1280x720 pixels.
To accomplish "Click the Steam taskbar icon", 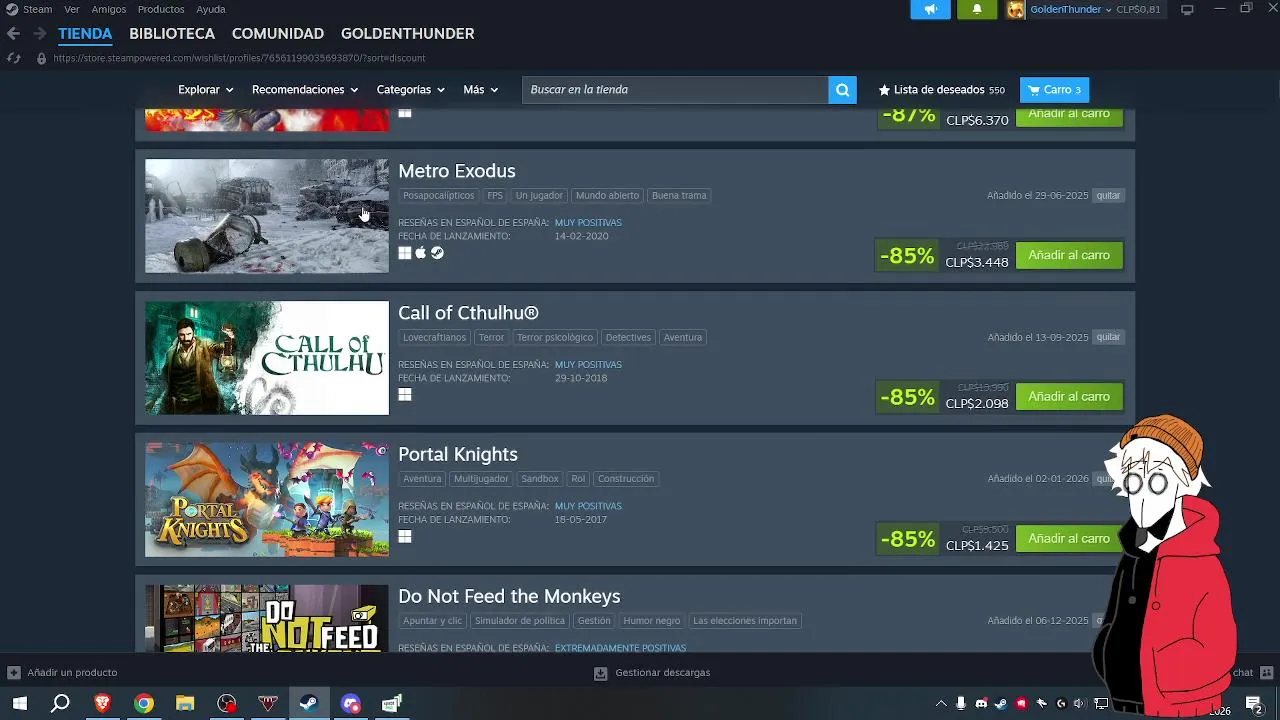I will (x=309, y=704).
